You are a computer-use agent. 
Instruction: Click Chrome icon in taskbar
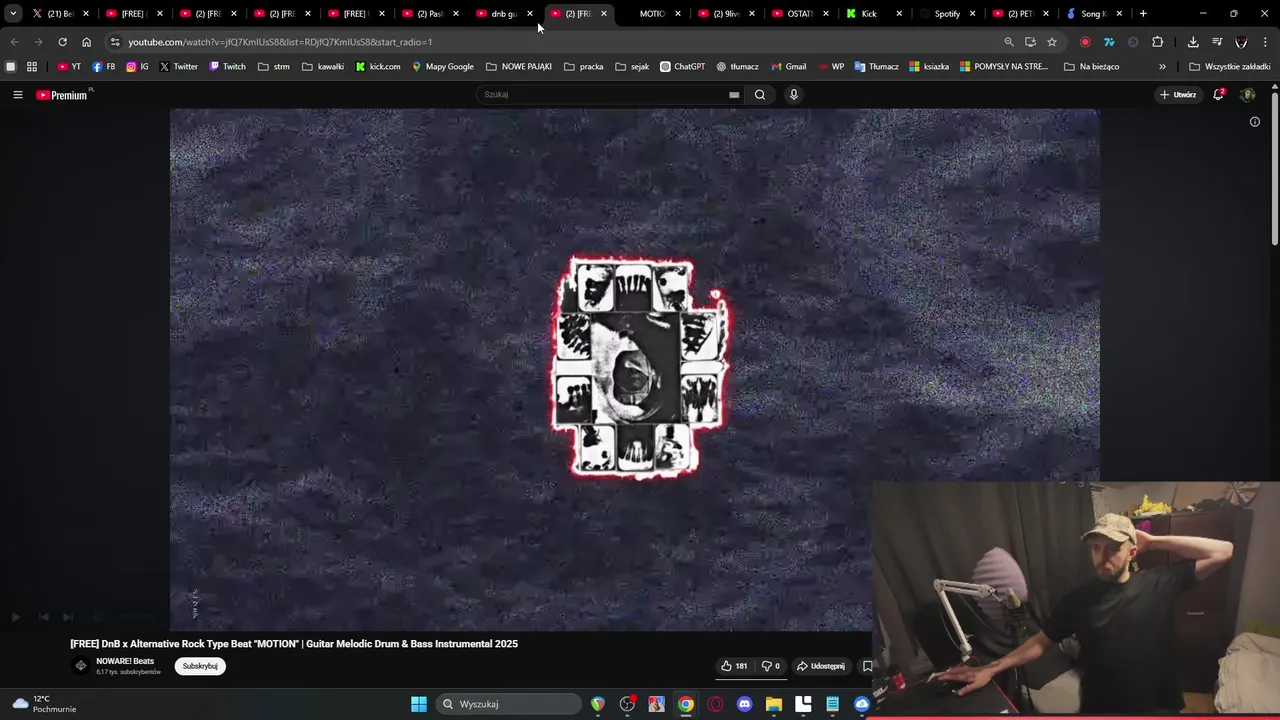[x=686, y=704]
